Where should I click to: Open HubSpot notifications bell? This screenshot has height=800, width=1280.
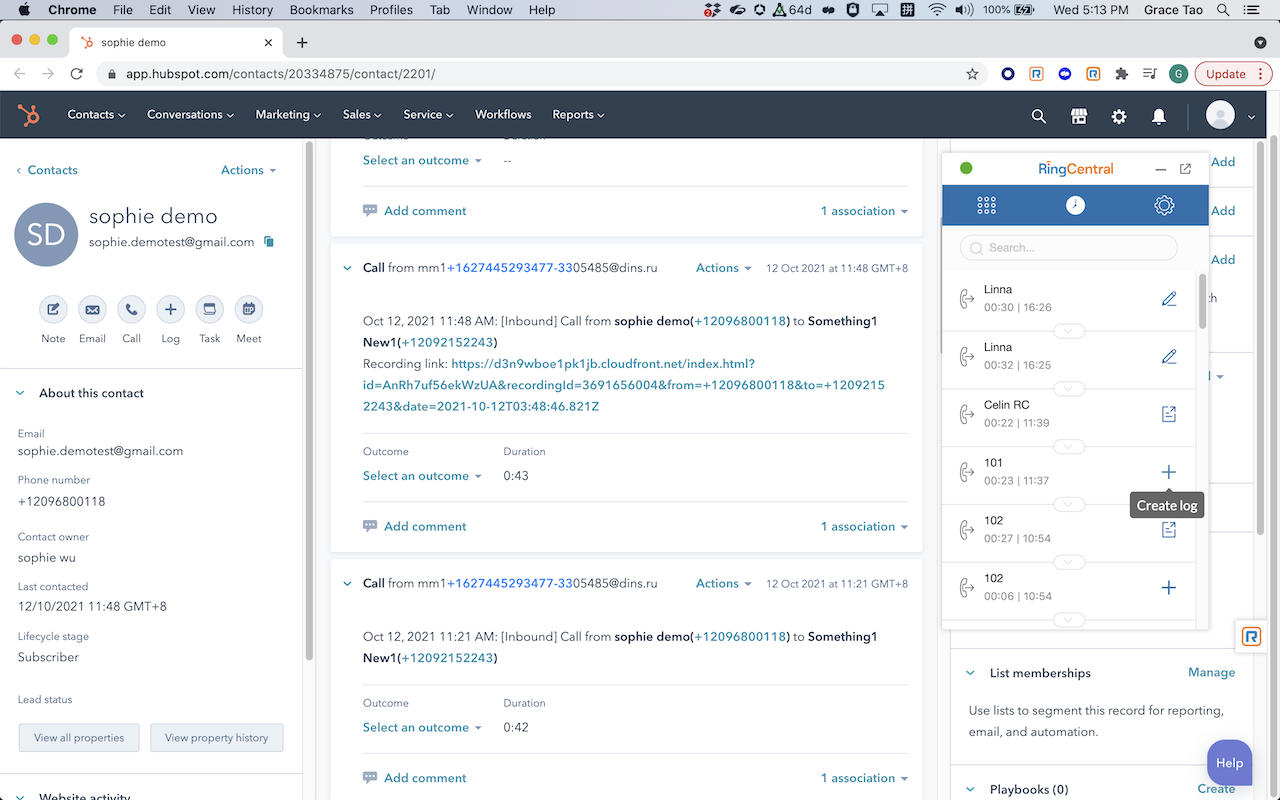tap(1158, 116)
